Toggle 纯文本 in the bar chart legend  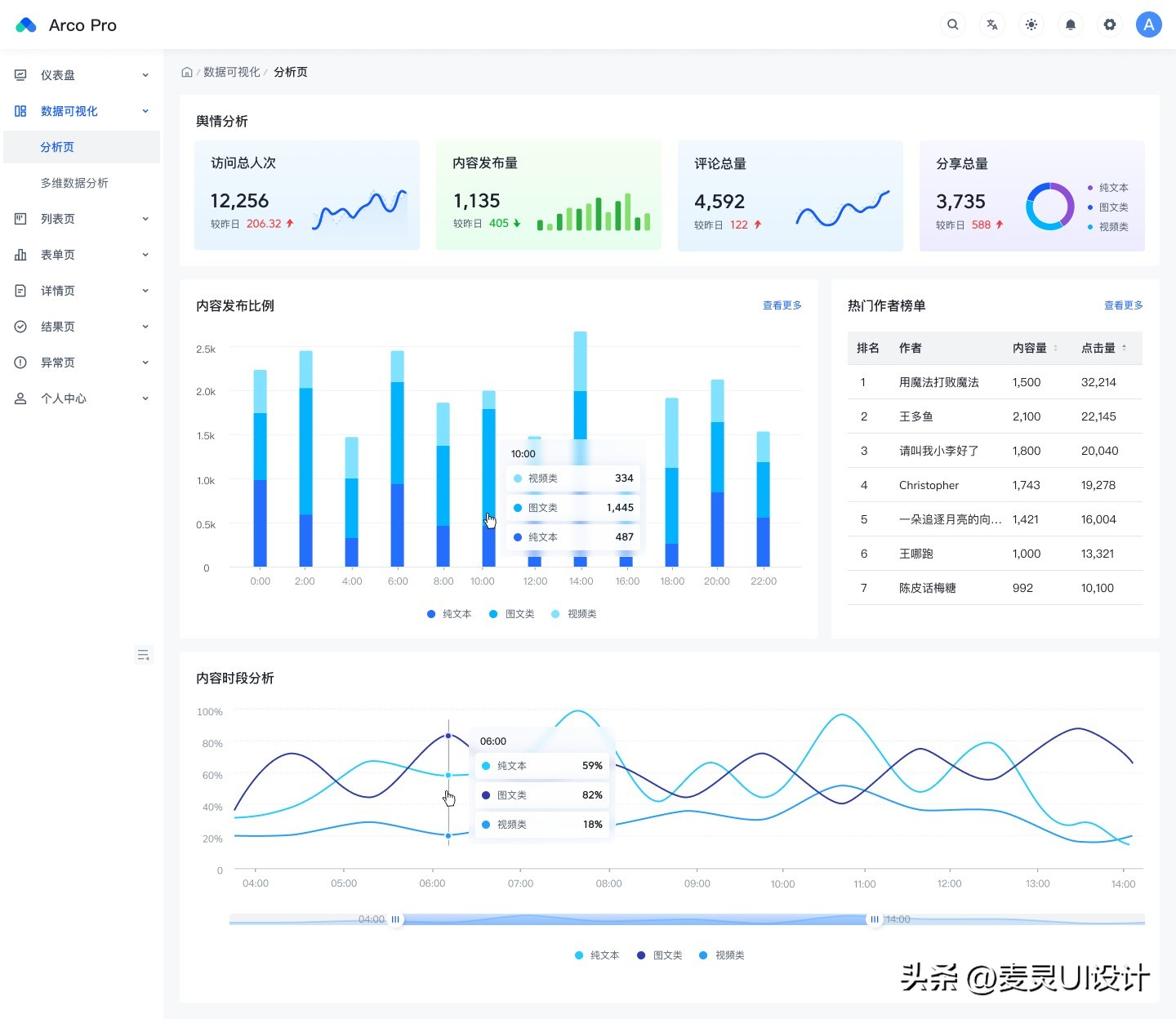point(449,613)
